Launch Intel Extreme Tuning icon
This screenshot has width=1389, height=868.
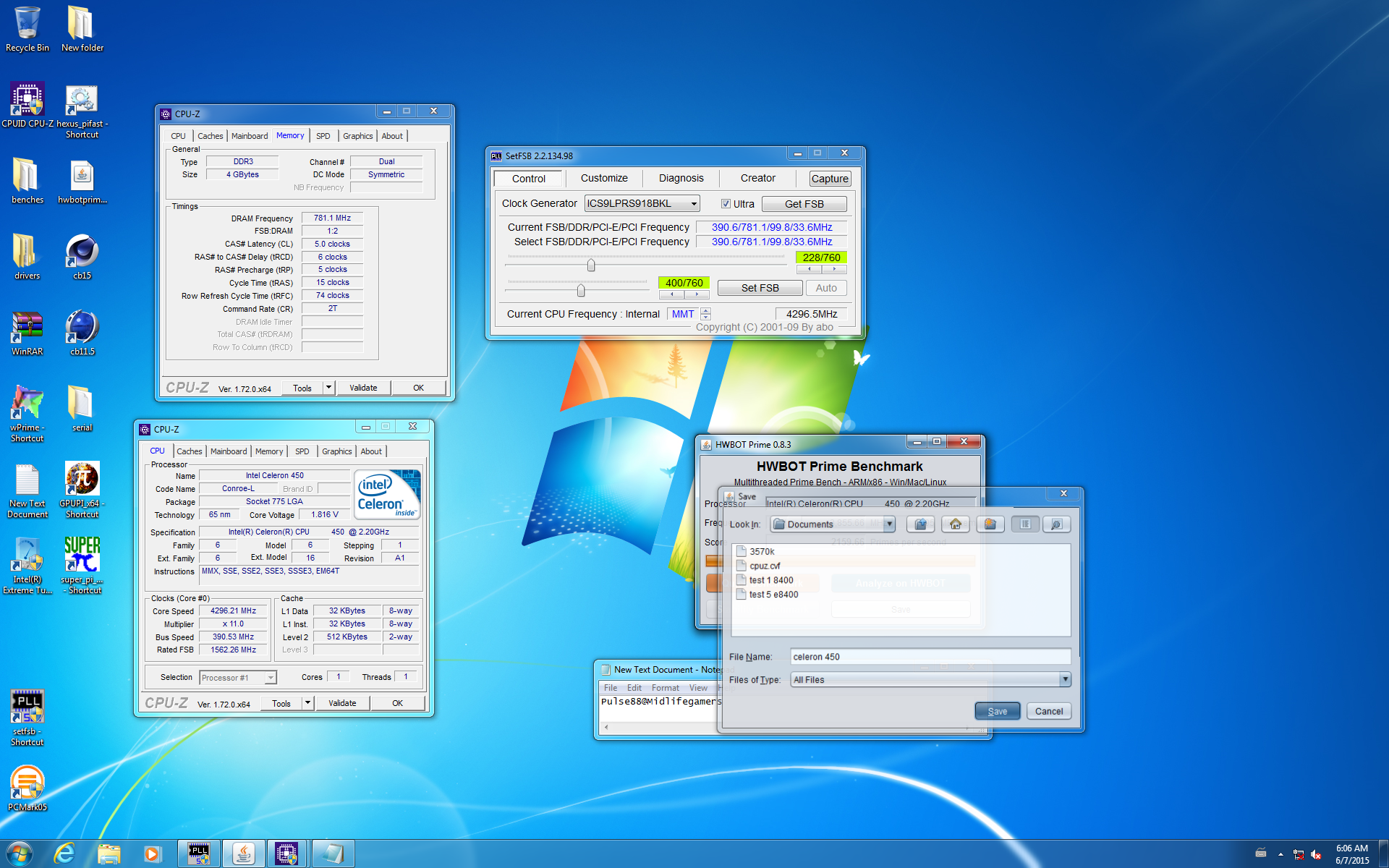coord(27,566)
